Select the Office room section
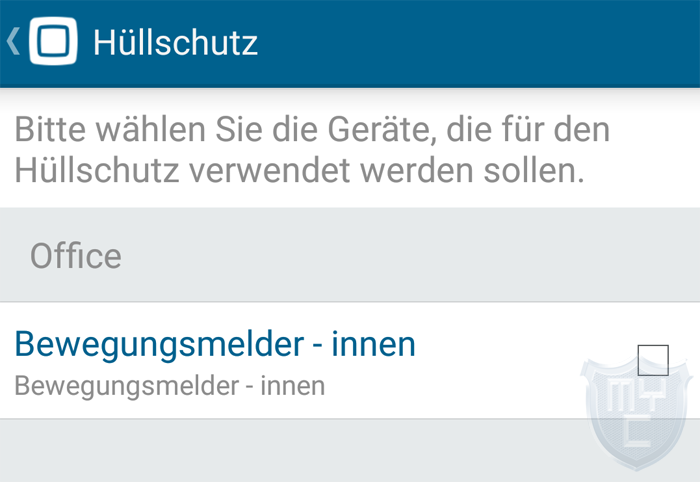This screenshot has width=700, height=482. [350, 255]
